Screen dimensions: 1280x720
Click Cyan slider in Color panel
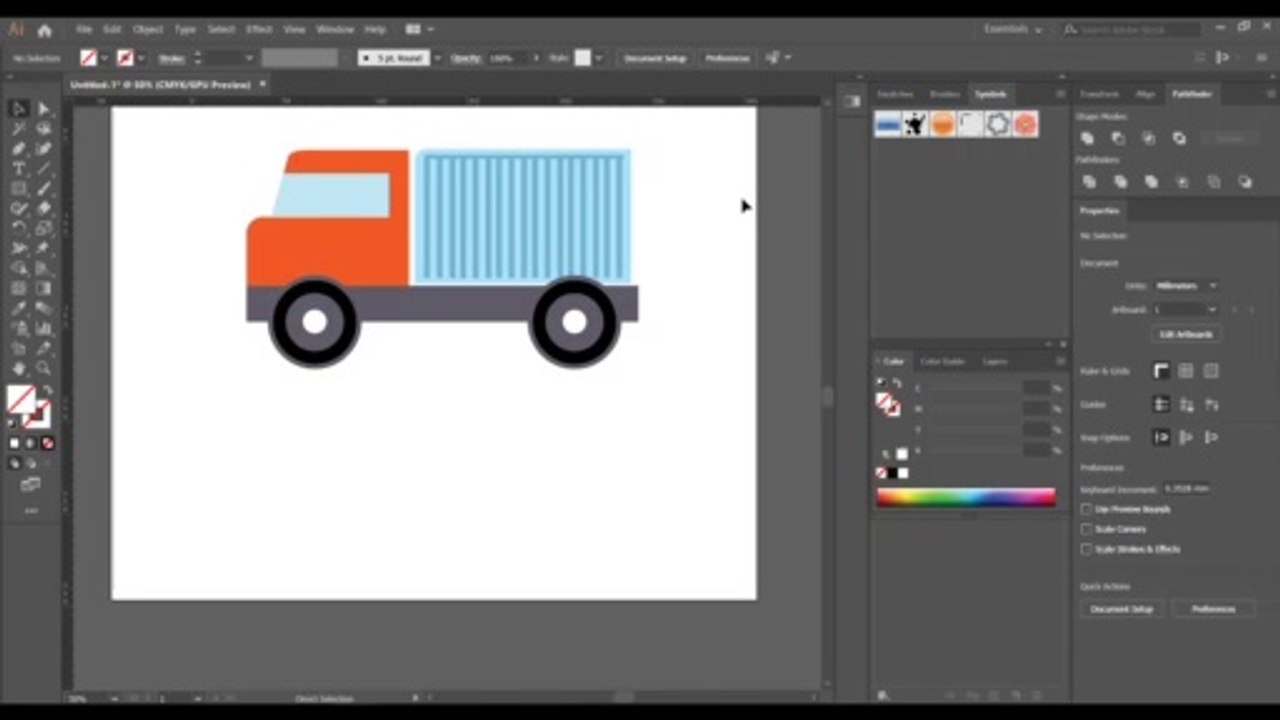[972, 388]
